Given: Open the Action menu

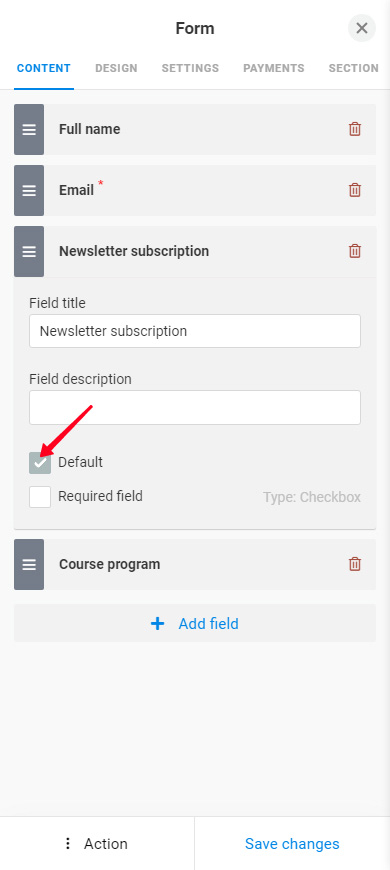Looking at the screenshot, I should [x=97, y=843].
